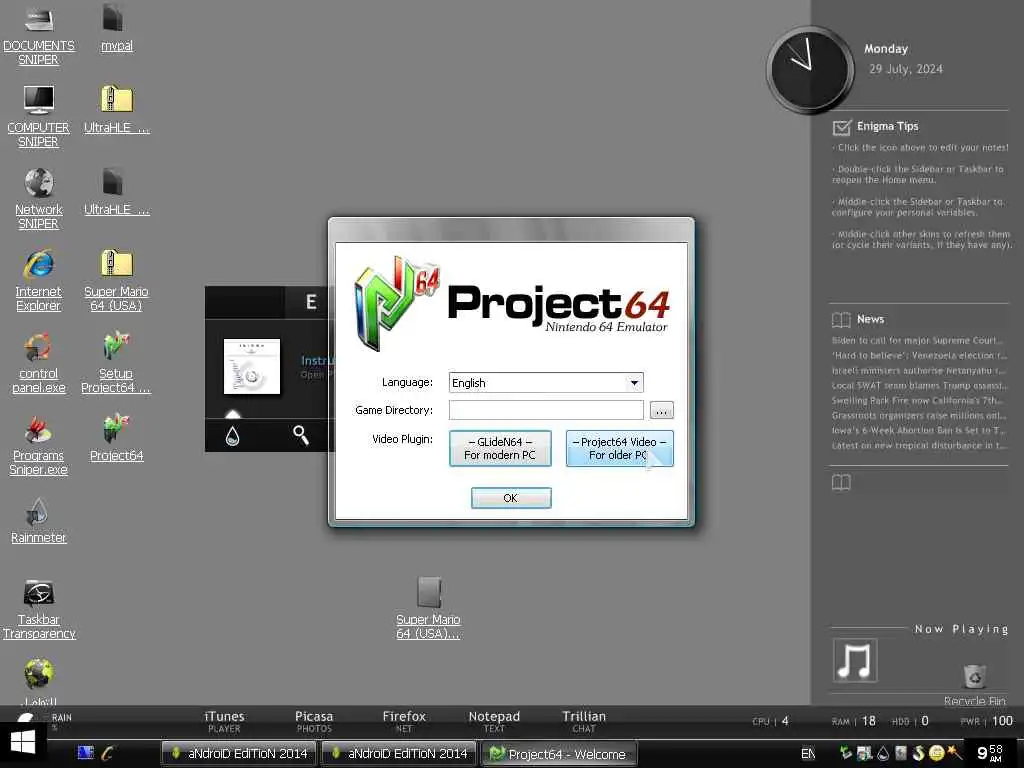Switch to Project64 - Welcome taskbar item
The image size is (1024, 768).
pyautogui.click(x=559, y=754)
